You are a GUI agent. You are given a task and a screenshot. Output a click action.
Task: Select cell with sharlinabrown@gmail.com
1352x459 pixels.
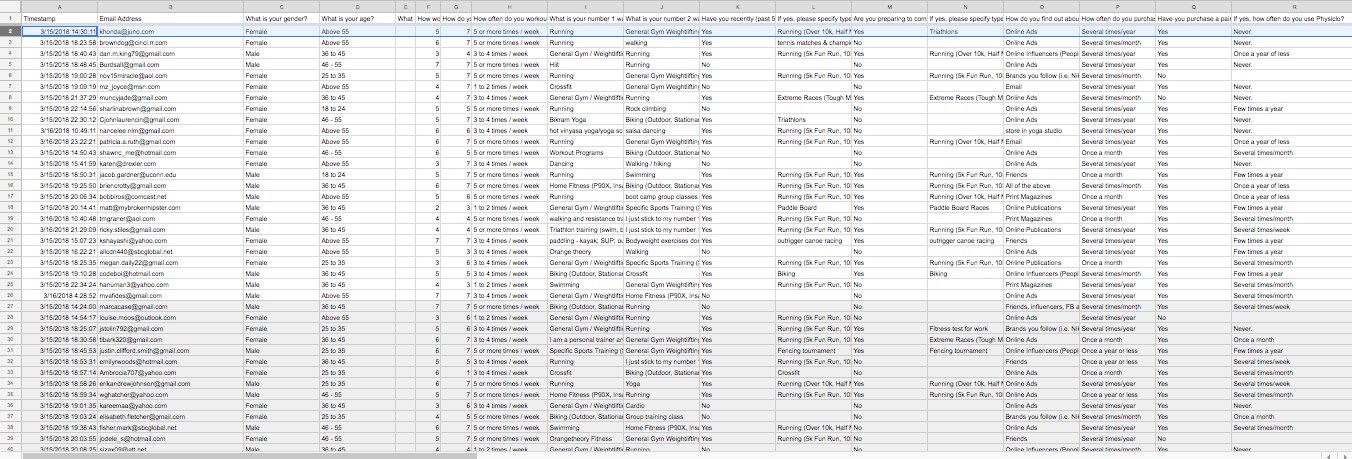point(169,109)
